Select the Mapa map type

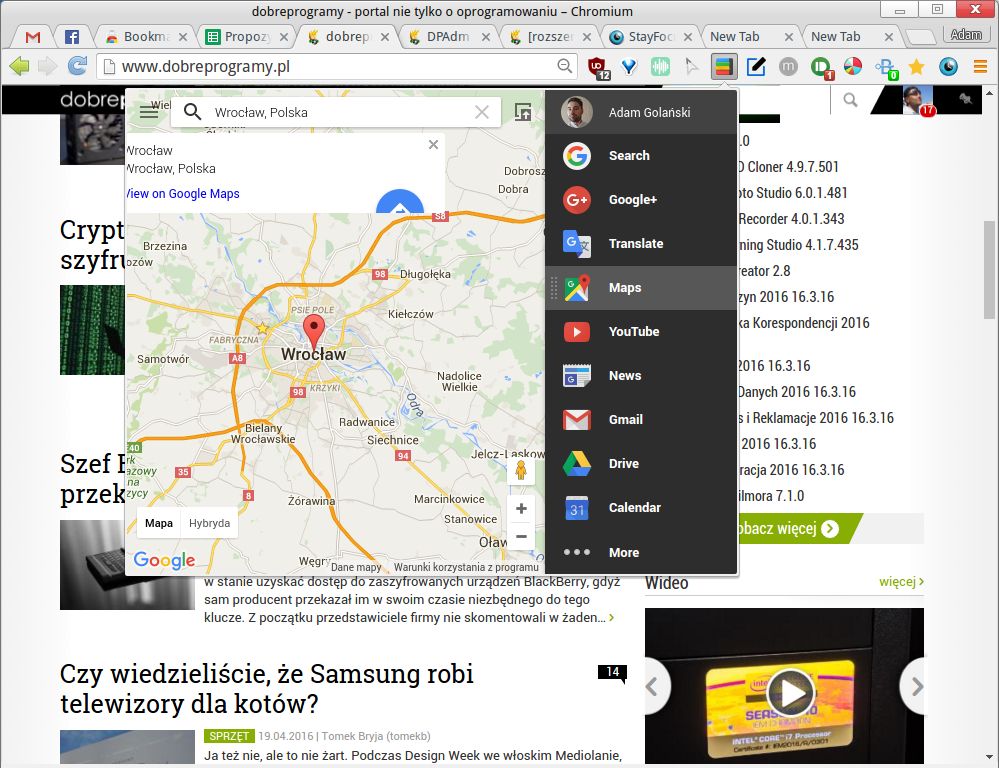pyautogui.click(x=159, y=523)
